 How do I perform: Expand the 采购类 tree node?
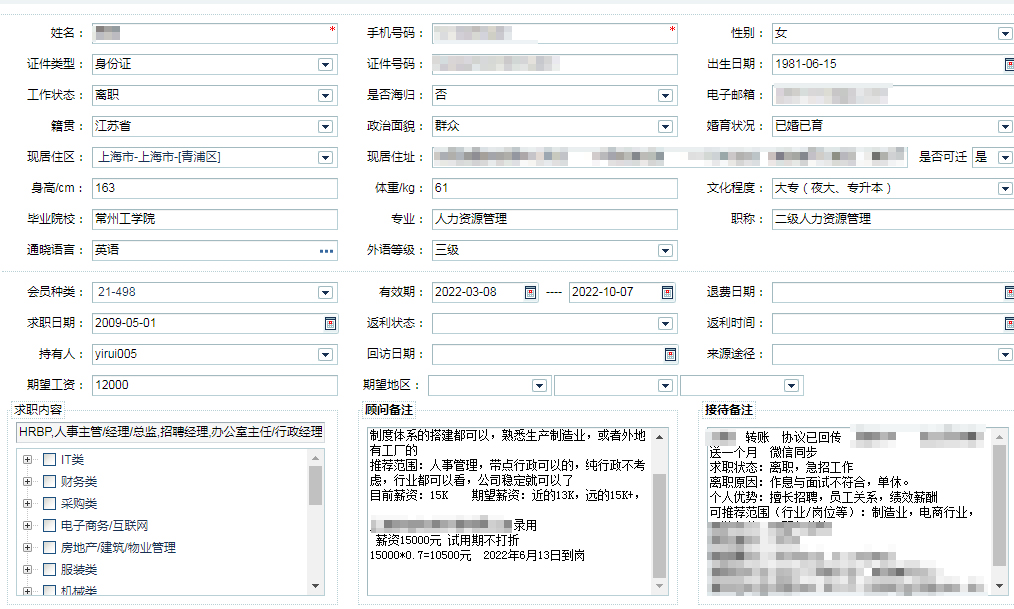point(27,504)
